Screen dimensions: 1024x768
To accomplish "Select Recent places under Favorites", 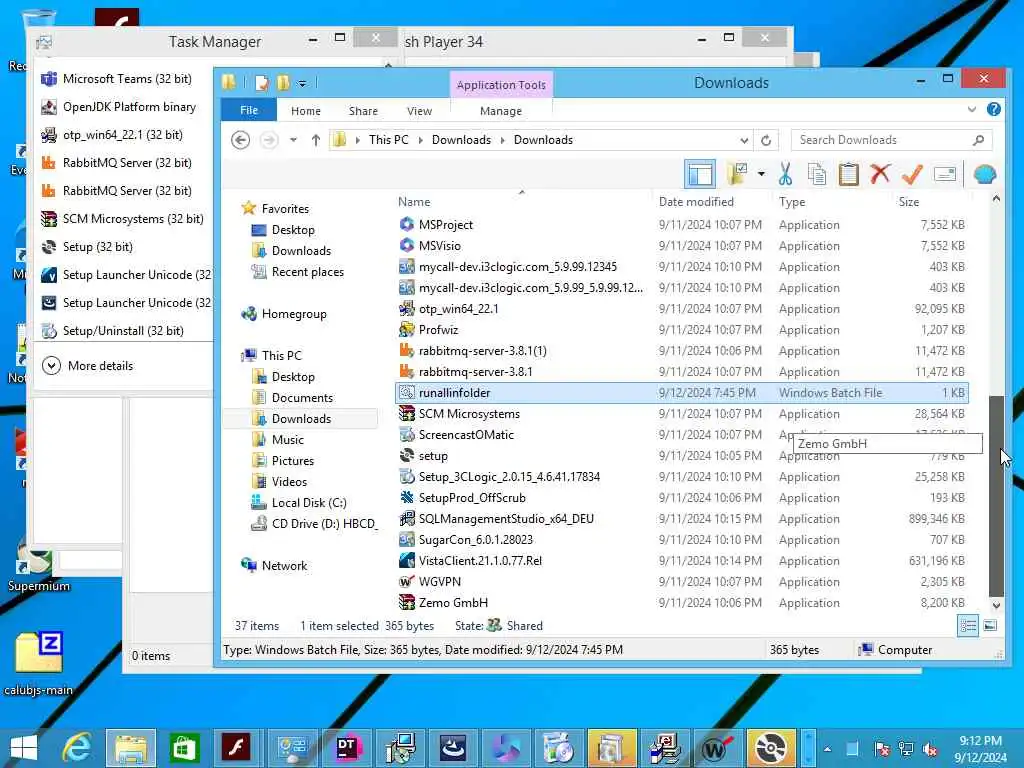I will point(298,272).
